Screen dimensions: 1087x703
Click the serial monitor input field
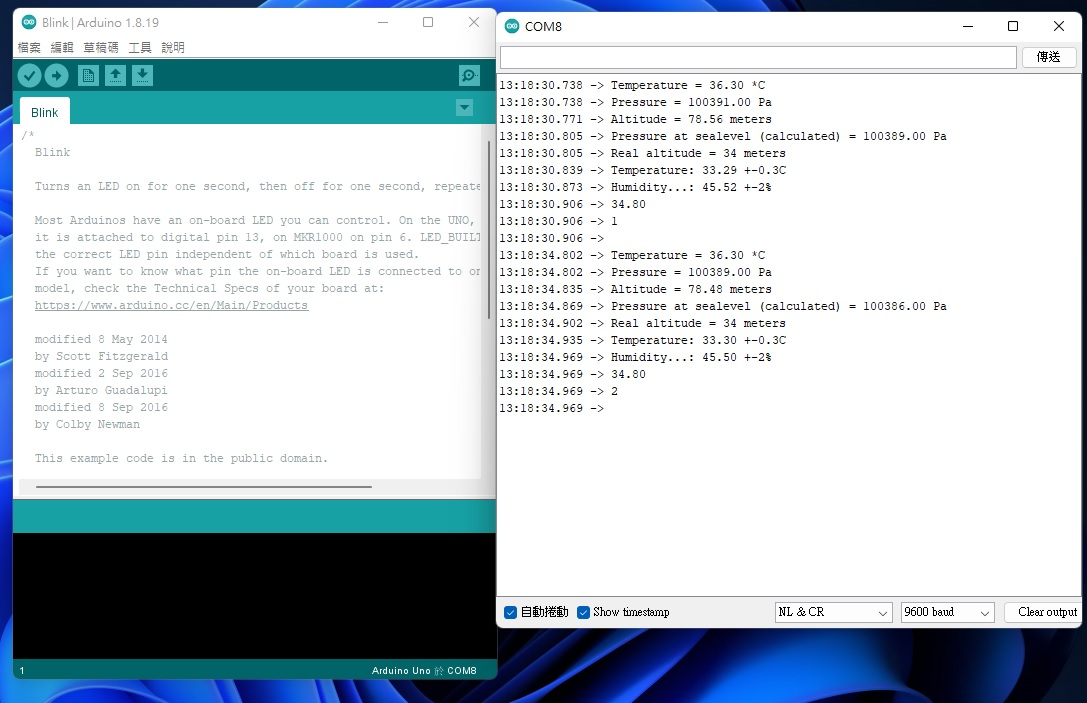pos(758,57)
